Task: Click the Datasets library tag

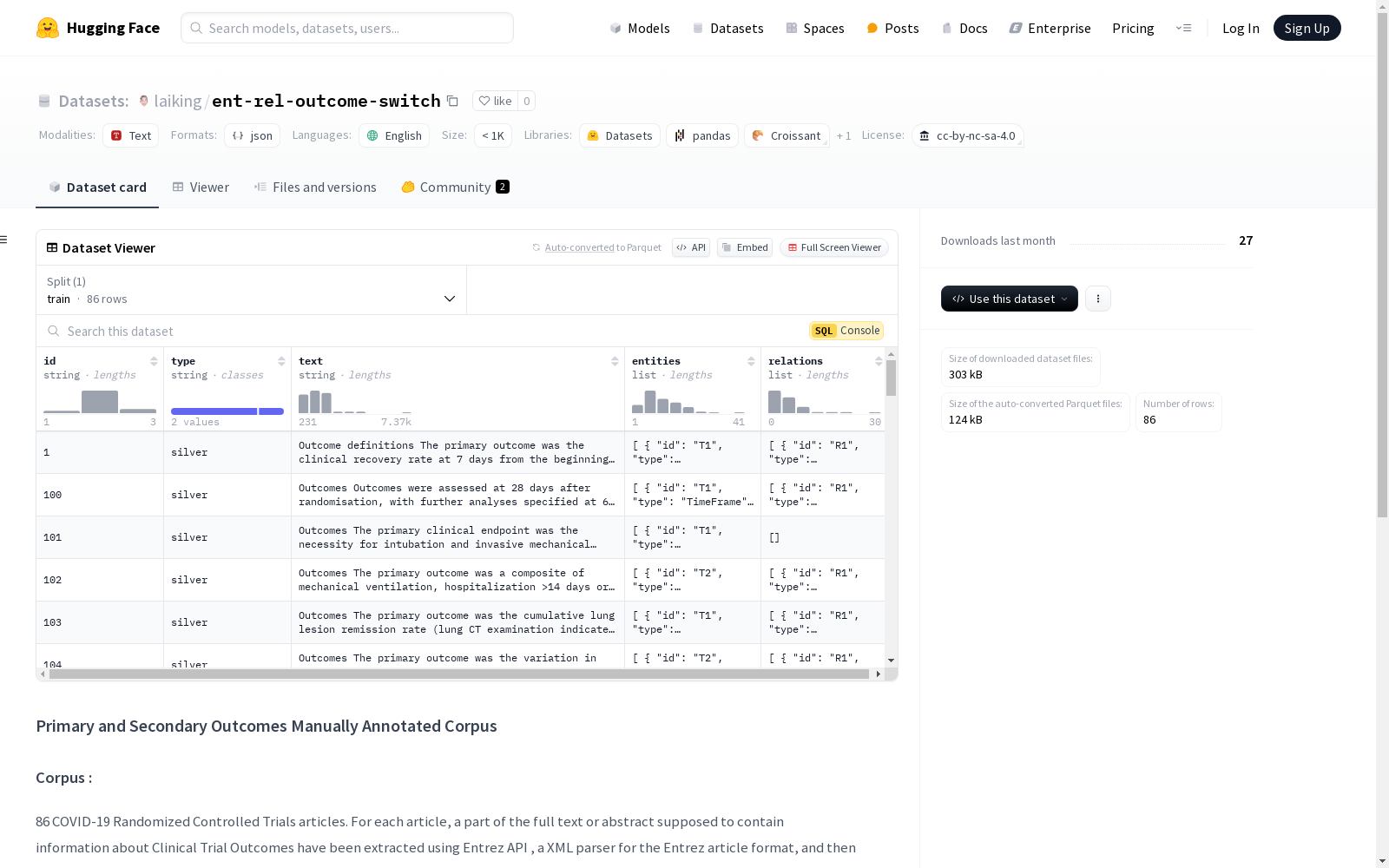Action: [620, 135]
